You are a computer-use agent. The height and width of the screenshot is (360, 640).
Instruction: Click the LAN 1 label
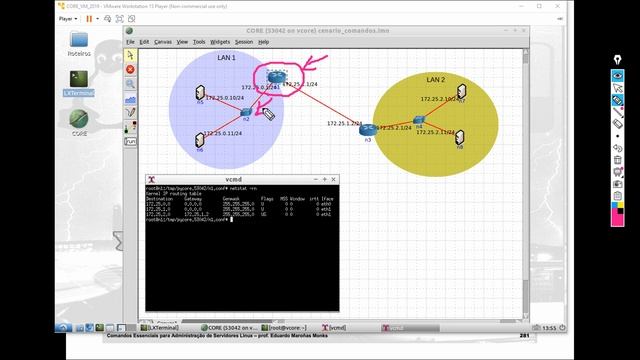(x=226, y=58)
